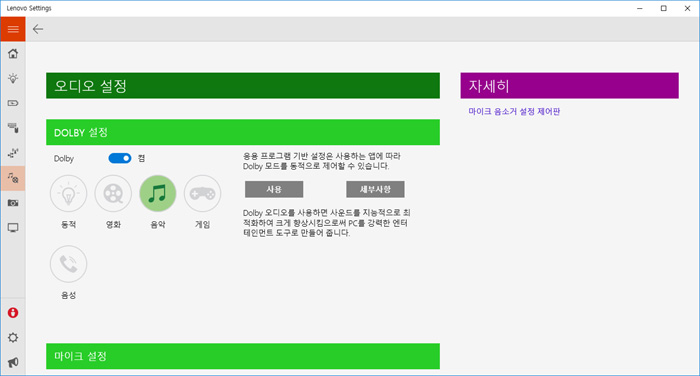Minimize the Lenovo Settings window
Viewport: 700px width, 376px height.
click(640, 8)
